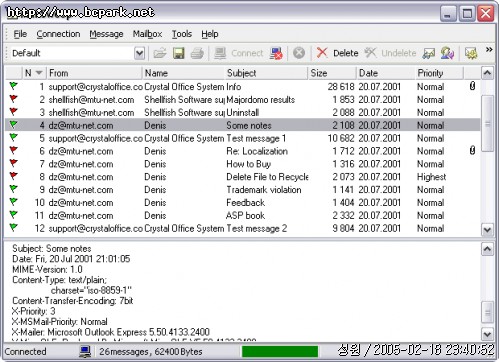
Task: Select message with subject "Majordomo results"
Action: coord(243,99)
